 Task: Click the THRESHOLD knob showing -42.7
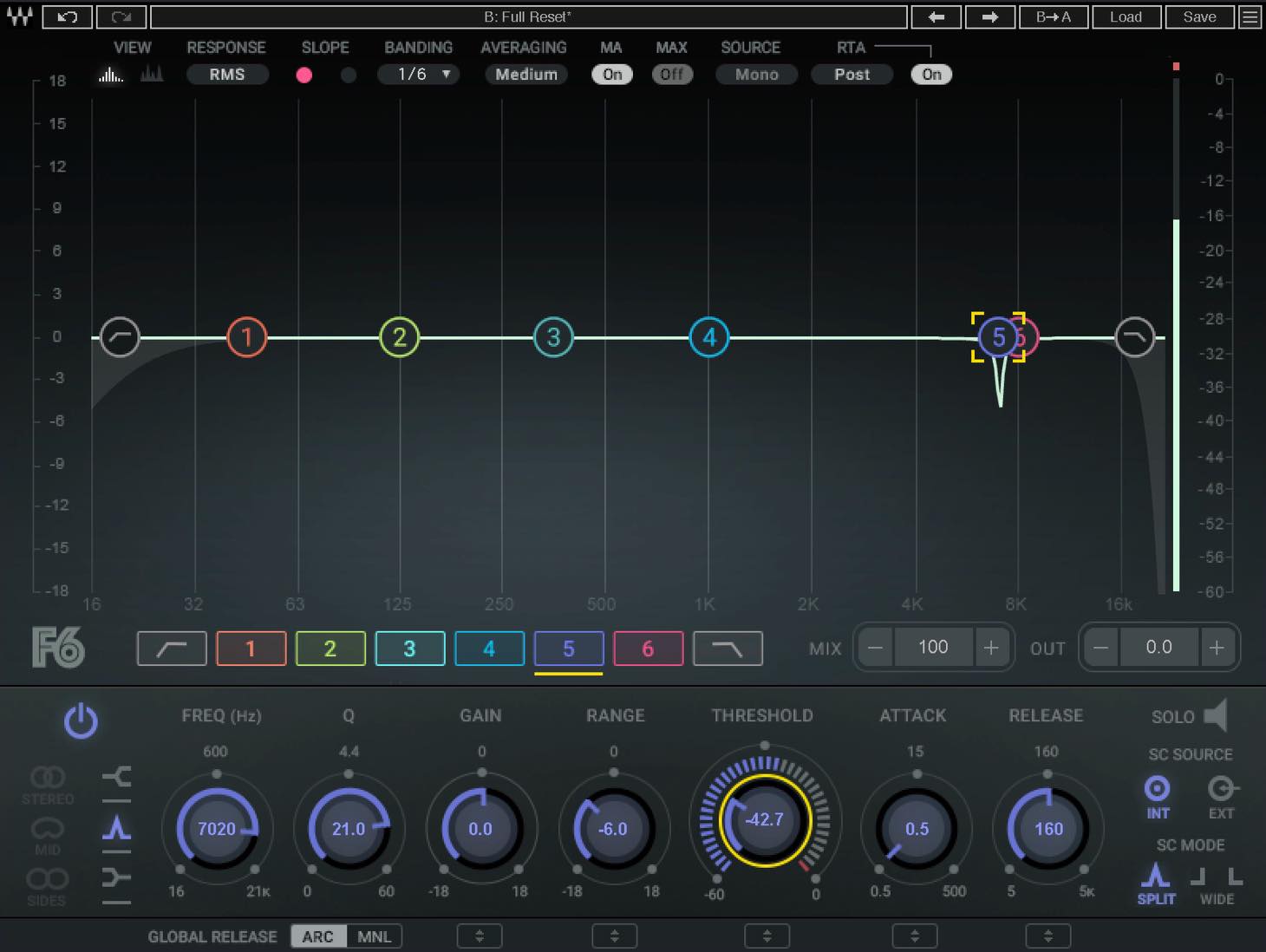tap(764, 819)
